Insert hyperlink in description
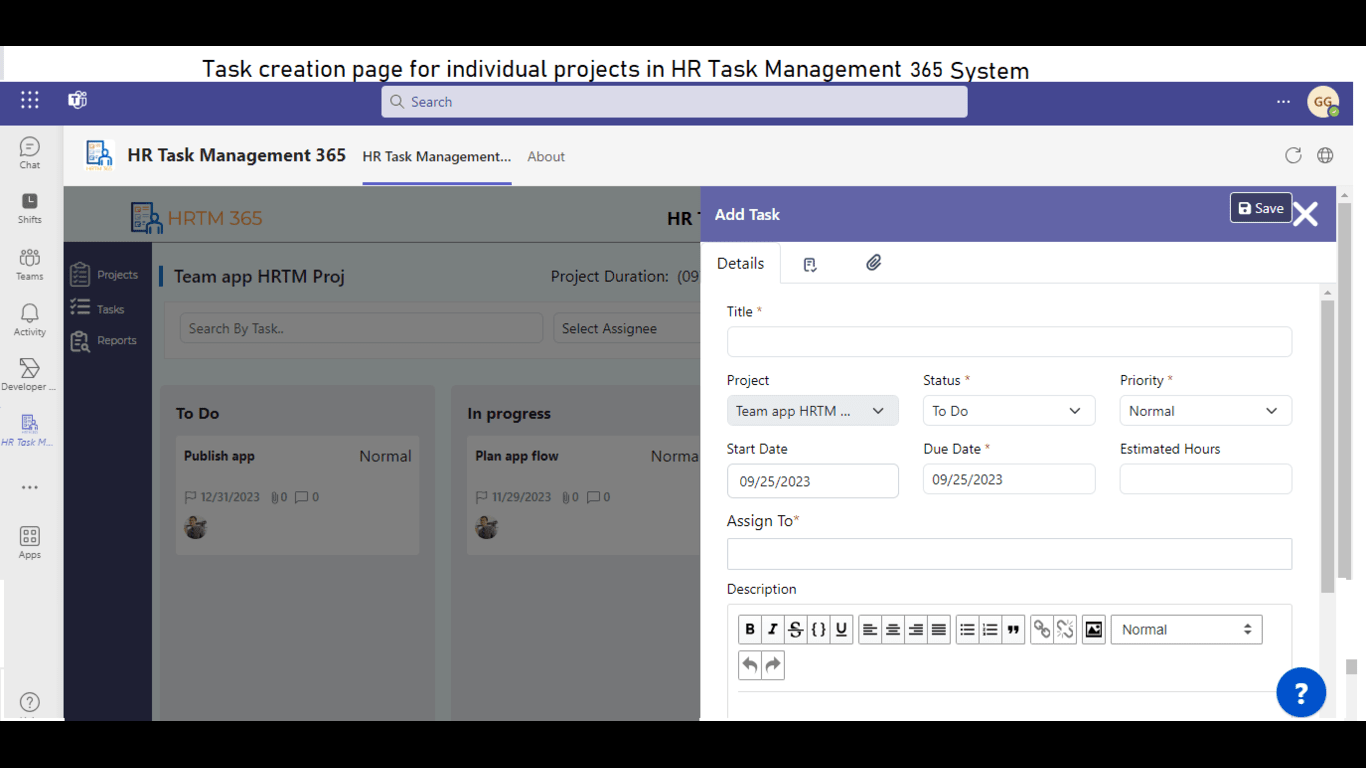1366x768 pixels. pos(1042,629)
